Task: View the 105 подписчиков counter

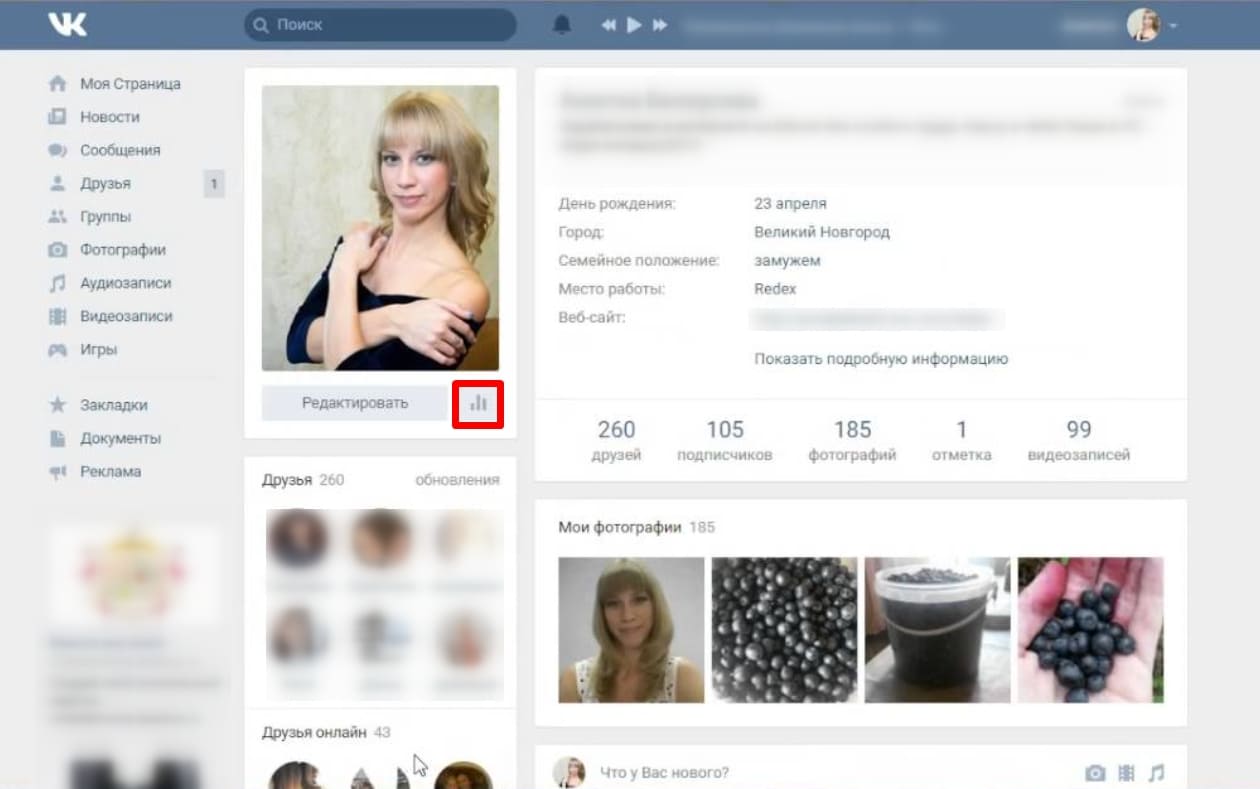Action: point(725,440)
